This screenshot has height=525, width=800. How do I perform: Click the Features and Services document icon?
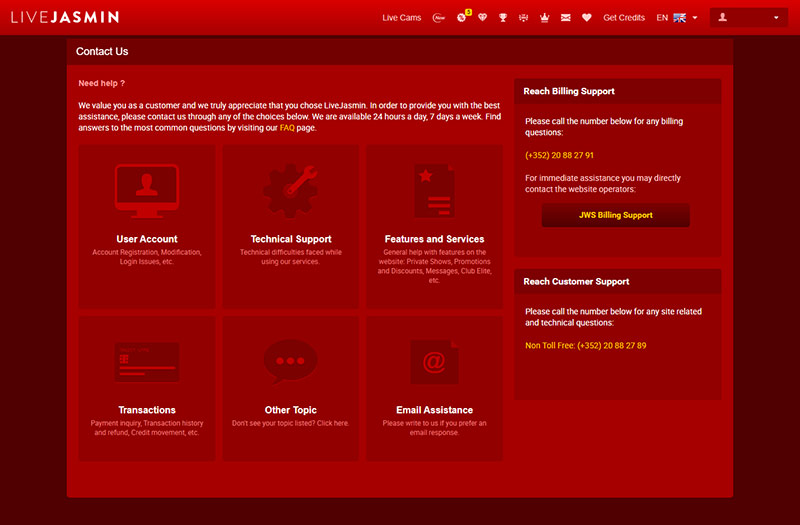(434, 191)
